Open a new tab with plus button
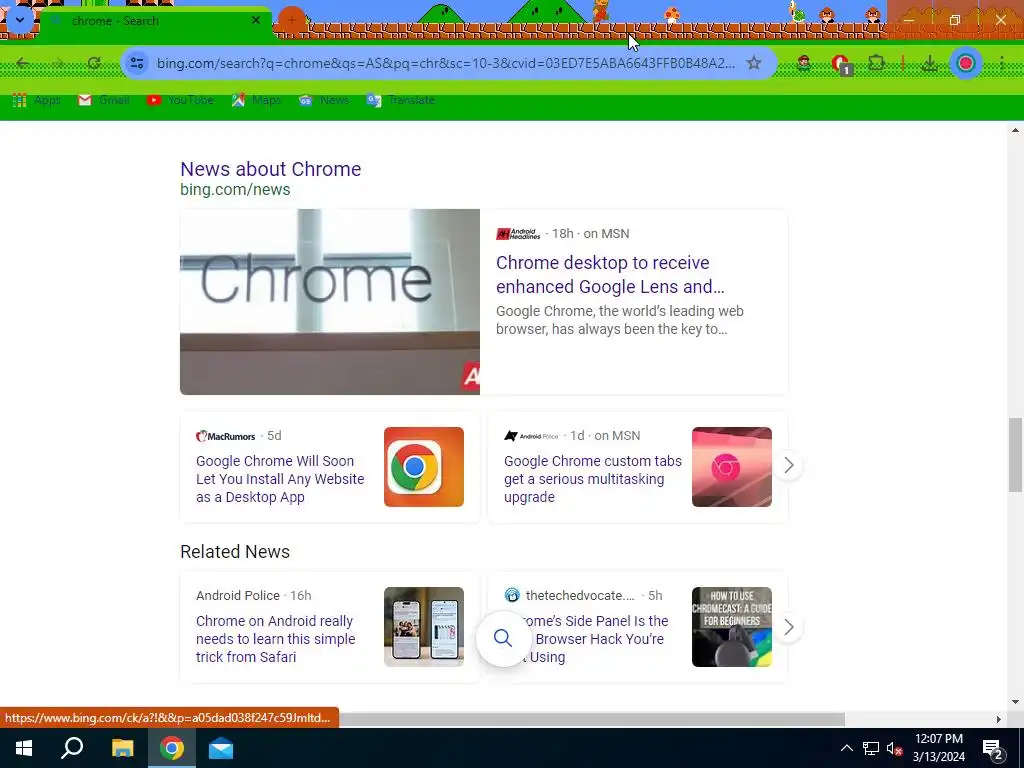The image size is (1024, 768). [292, 20]
